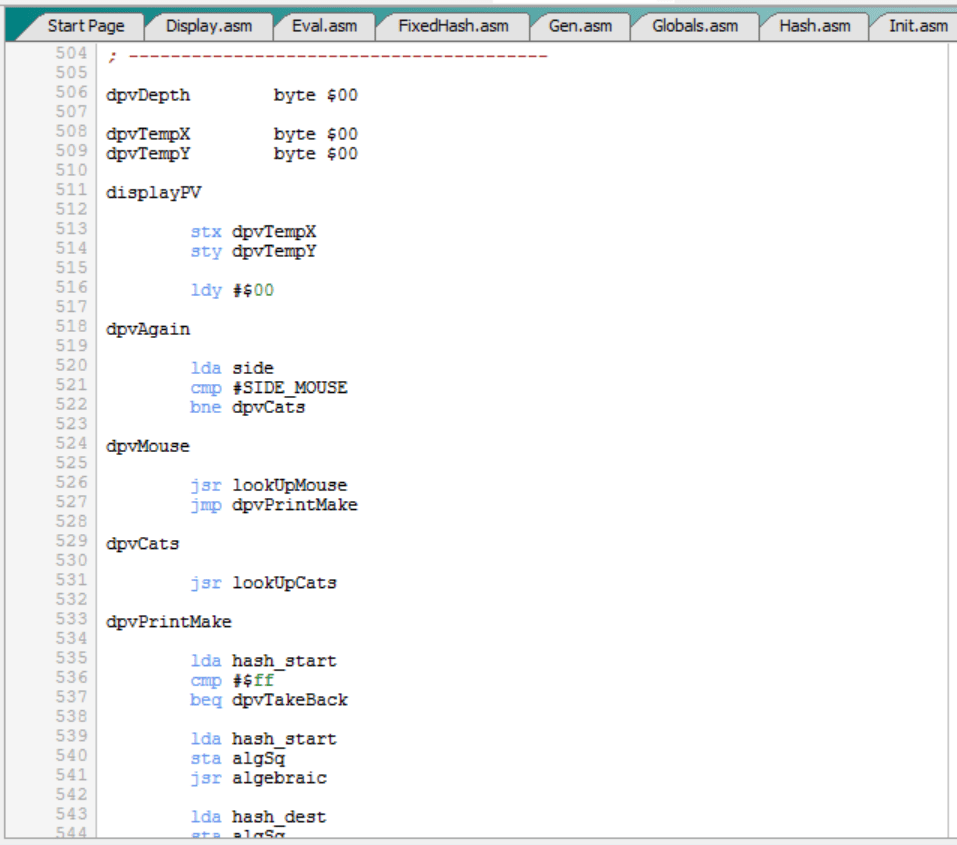Select the Hash.asm tab
This screenshot has width=957, height=845.
[x=814, y=26]
